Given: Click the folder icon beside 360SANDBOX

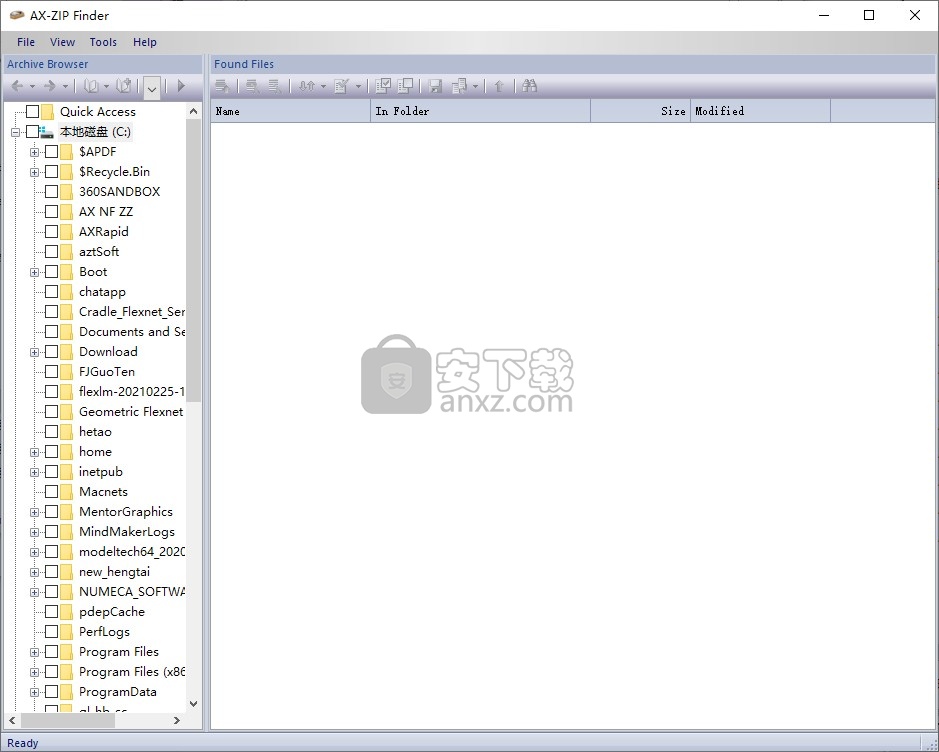Looking at the screenshot, I should 66,192.
